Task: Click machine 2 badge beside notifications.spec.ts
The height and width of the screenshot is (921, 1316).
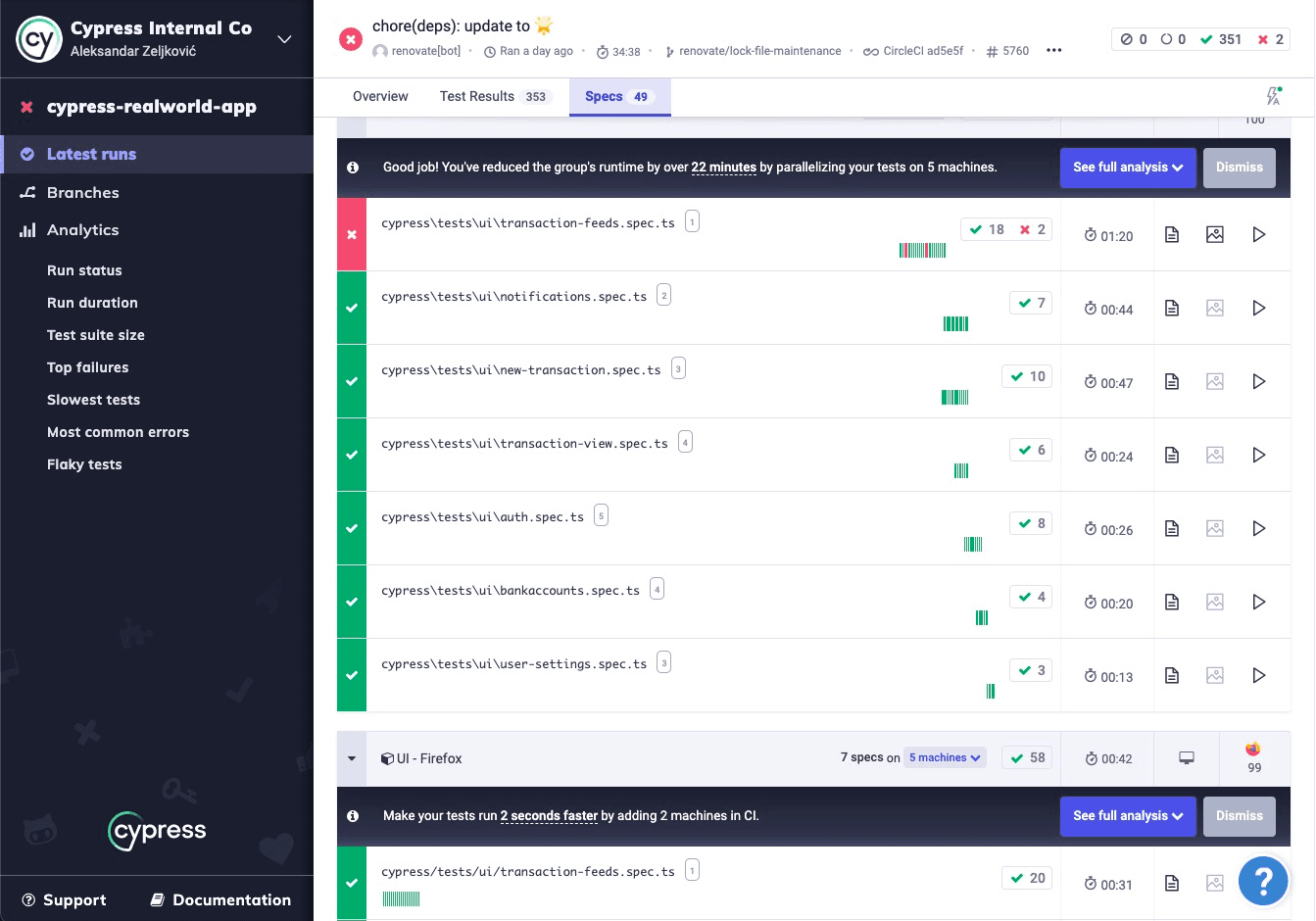Action: click(x=663, y=295)
